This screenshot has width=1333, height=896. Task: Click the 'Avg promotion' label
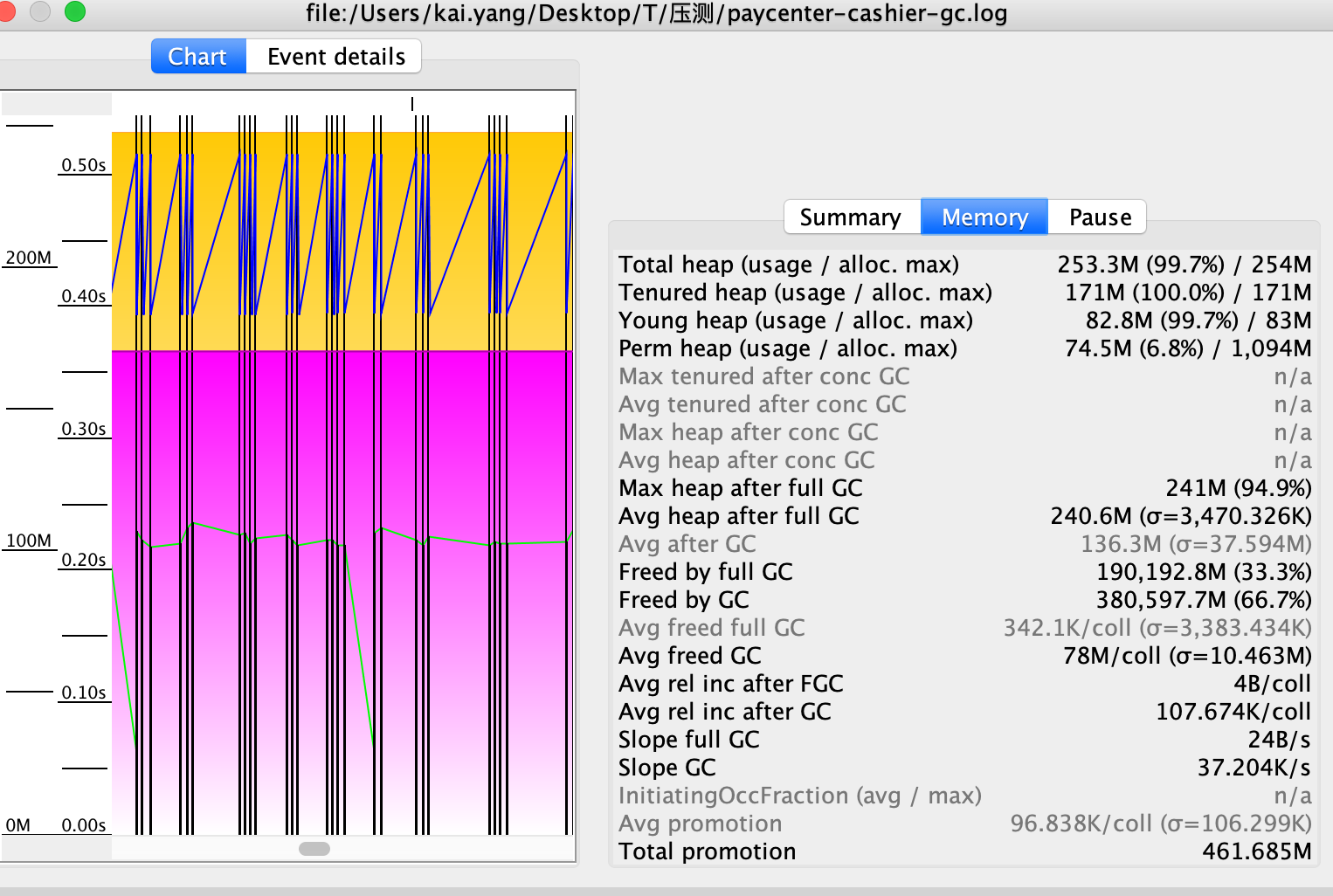coord(701,824)
